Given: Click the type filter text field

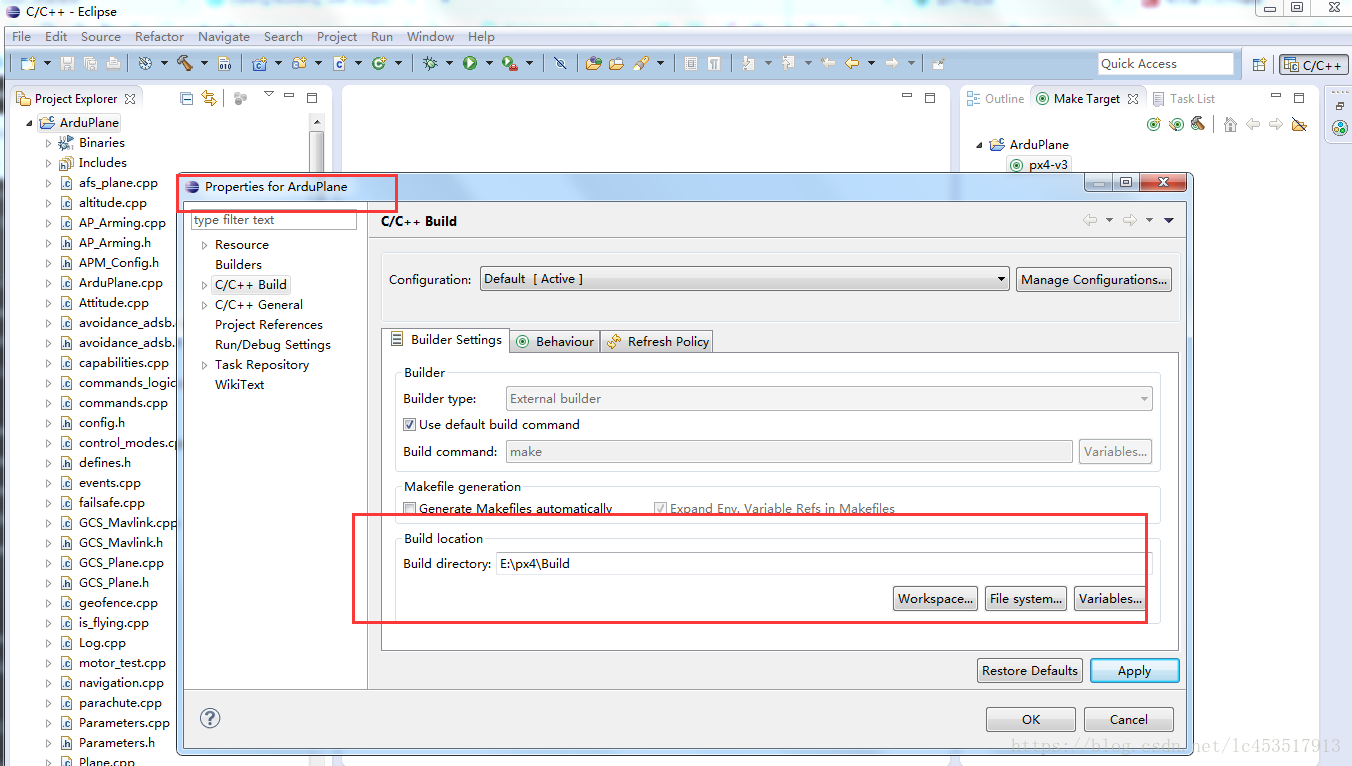Looking at the screenshot, I should click(274, 220).
